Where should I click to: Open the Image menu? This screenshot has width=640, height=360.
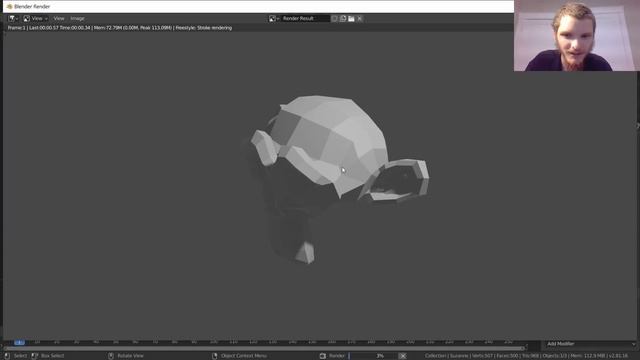77,18
